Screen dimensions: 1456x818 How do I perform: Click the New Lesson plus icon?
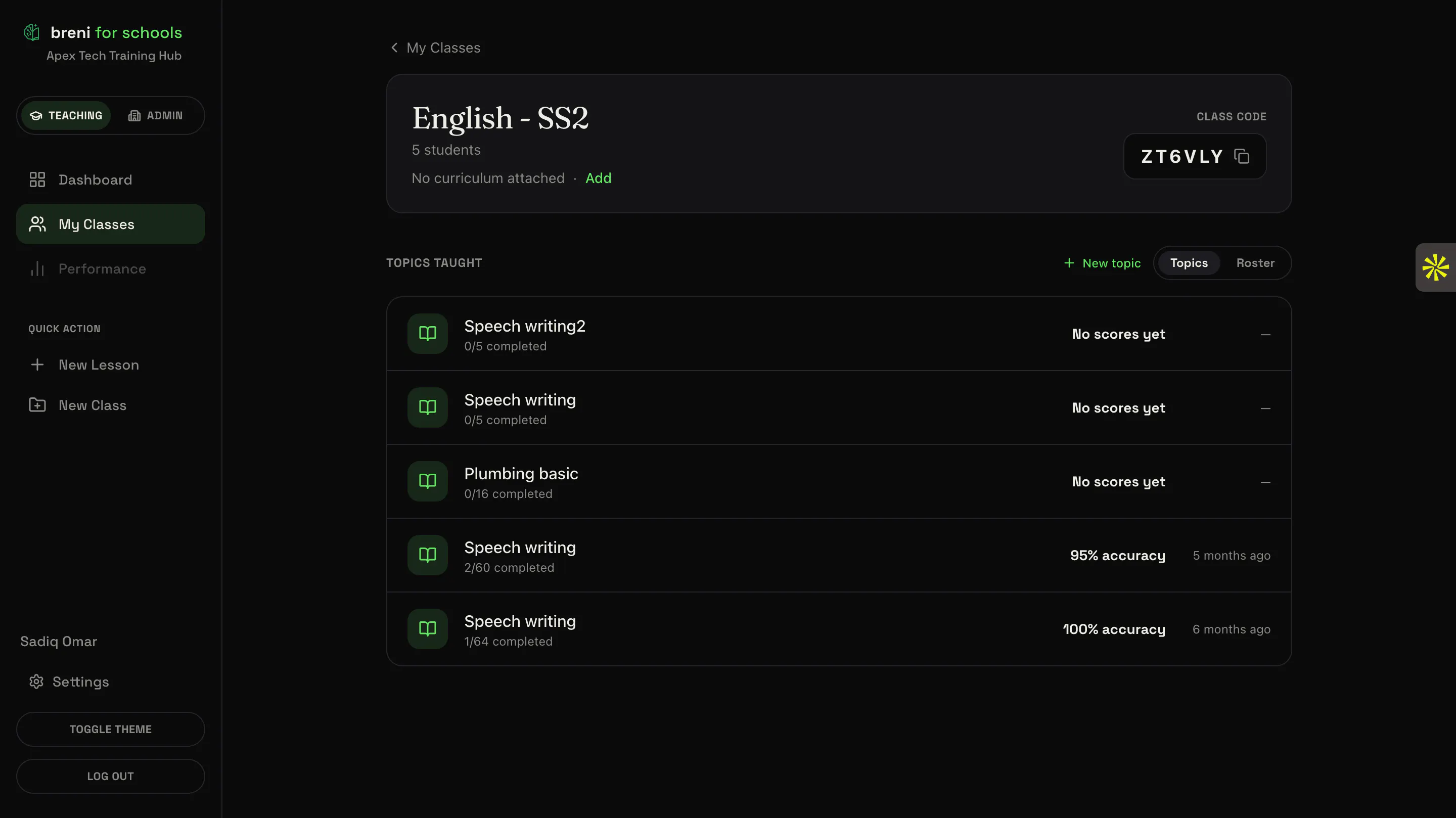[x=37, y=365]
